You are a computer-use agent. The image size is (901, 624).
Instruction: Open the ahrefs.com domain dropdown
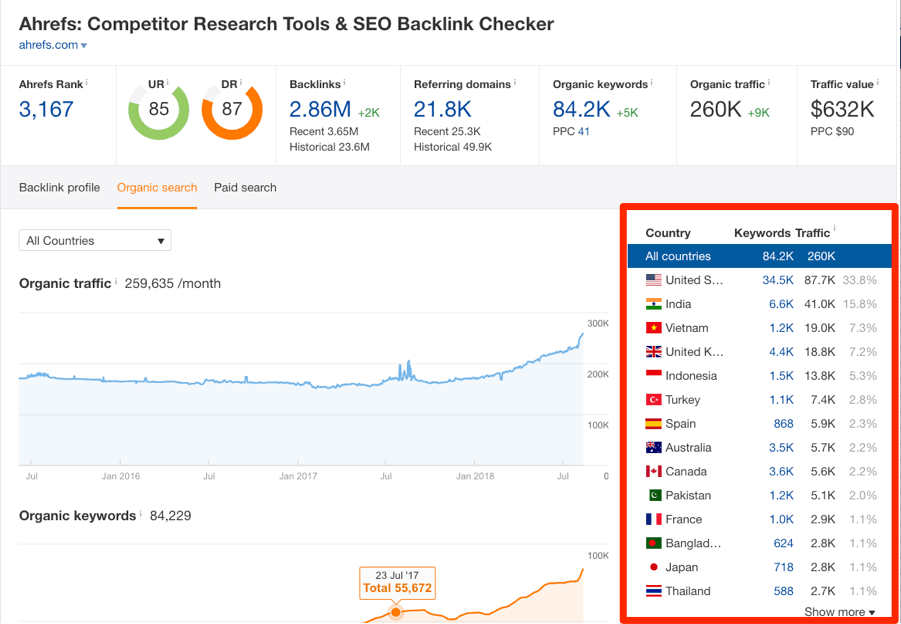pos(53,44)
